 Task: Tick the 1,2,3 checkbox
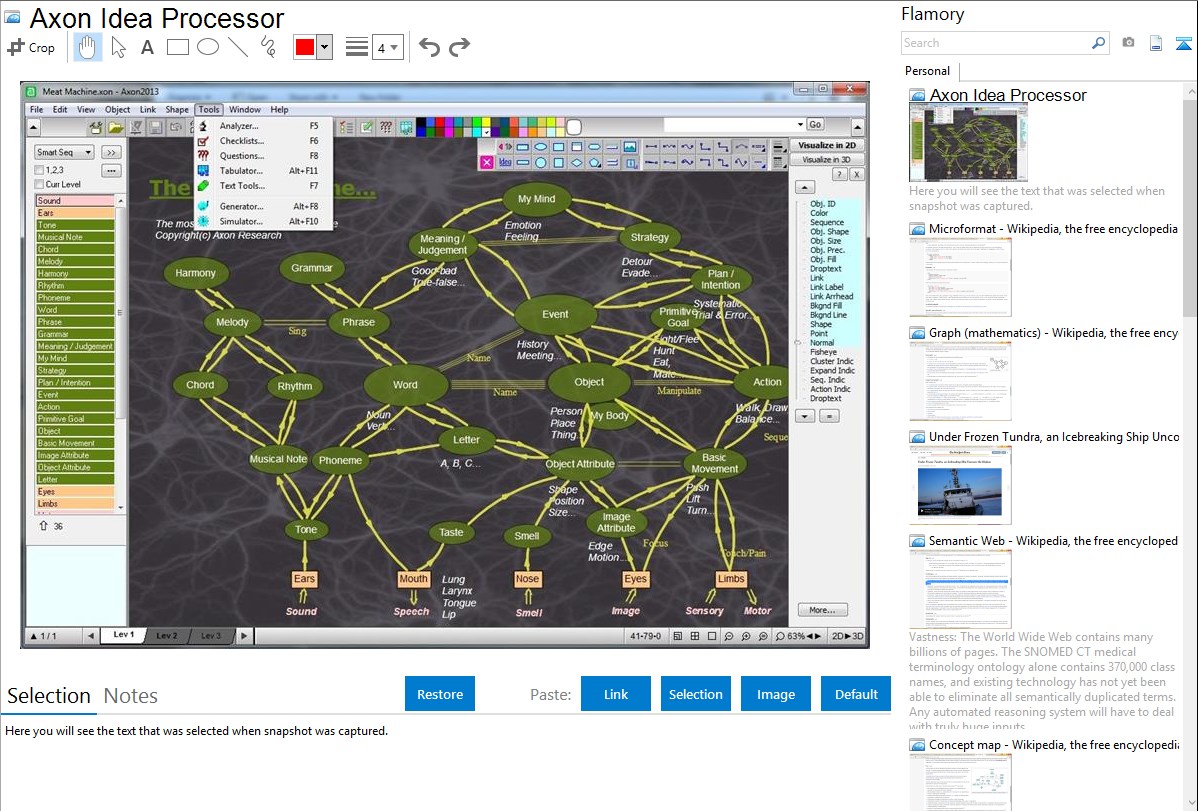coord(39,170)
